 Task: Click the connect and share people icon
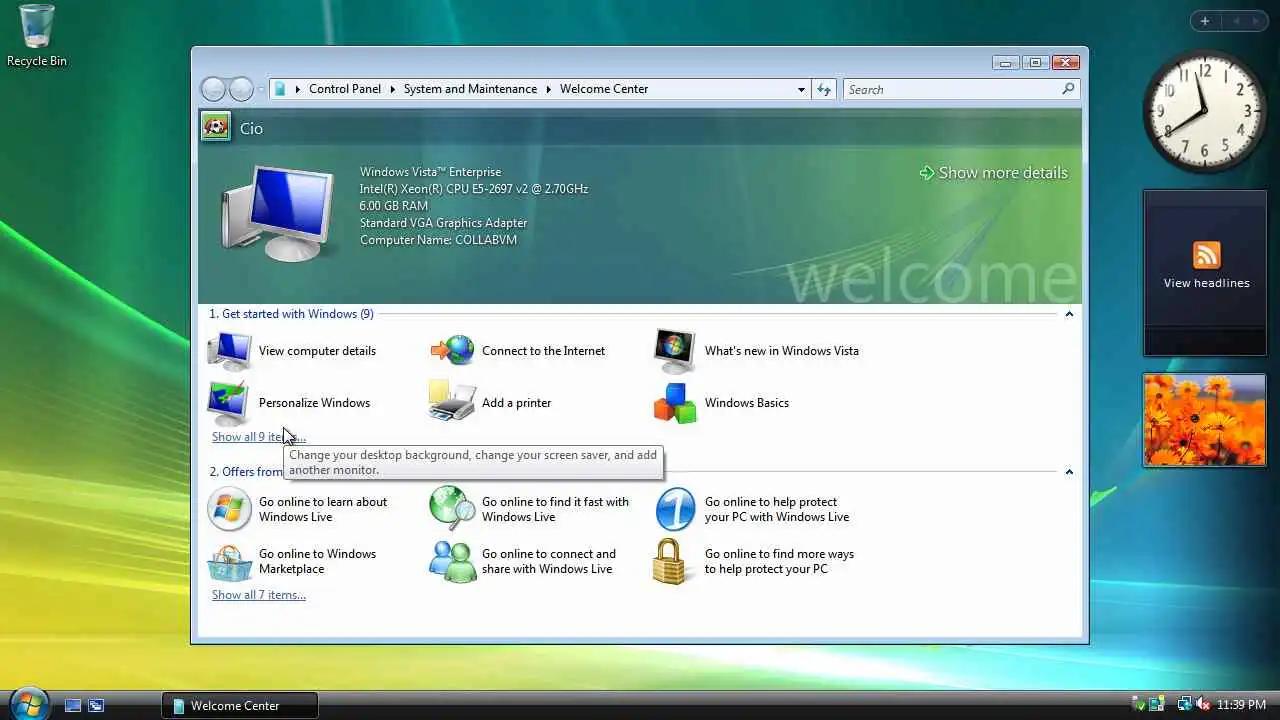452,561
